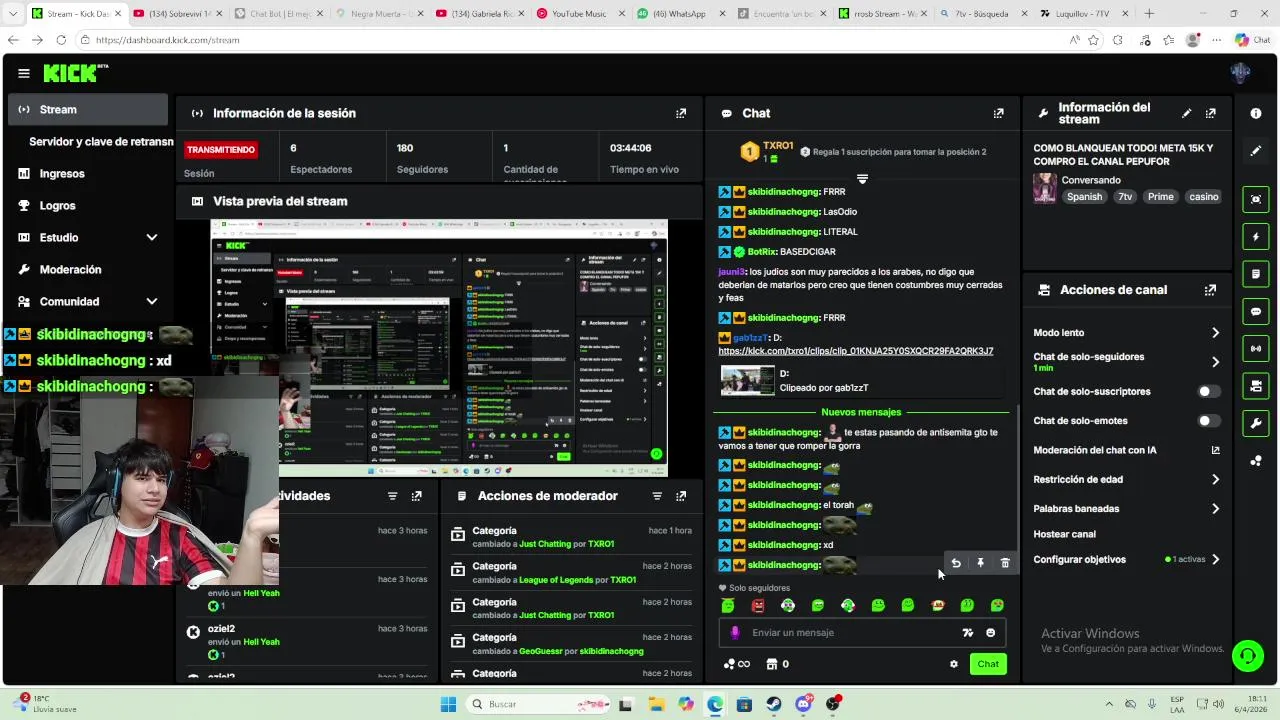Image resolution: width=1280 pixels, height=720 pixels.
Task: Toggle the camera widget icon in right sidebar
Action: 1256,386
